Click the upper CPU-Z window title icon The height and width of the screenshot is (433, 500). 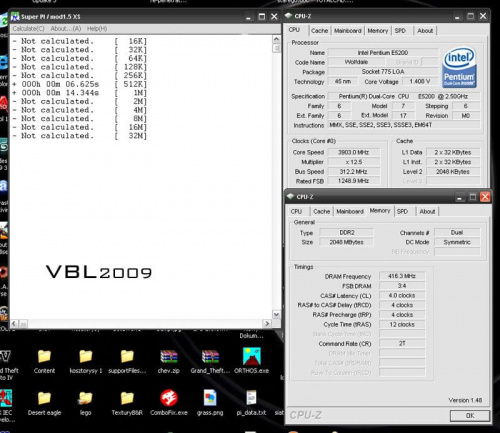(289, 16)
